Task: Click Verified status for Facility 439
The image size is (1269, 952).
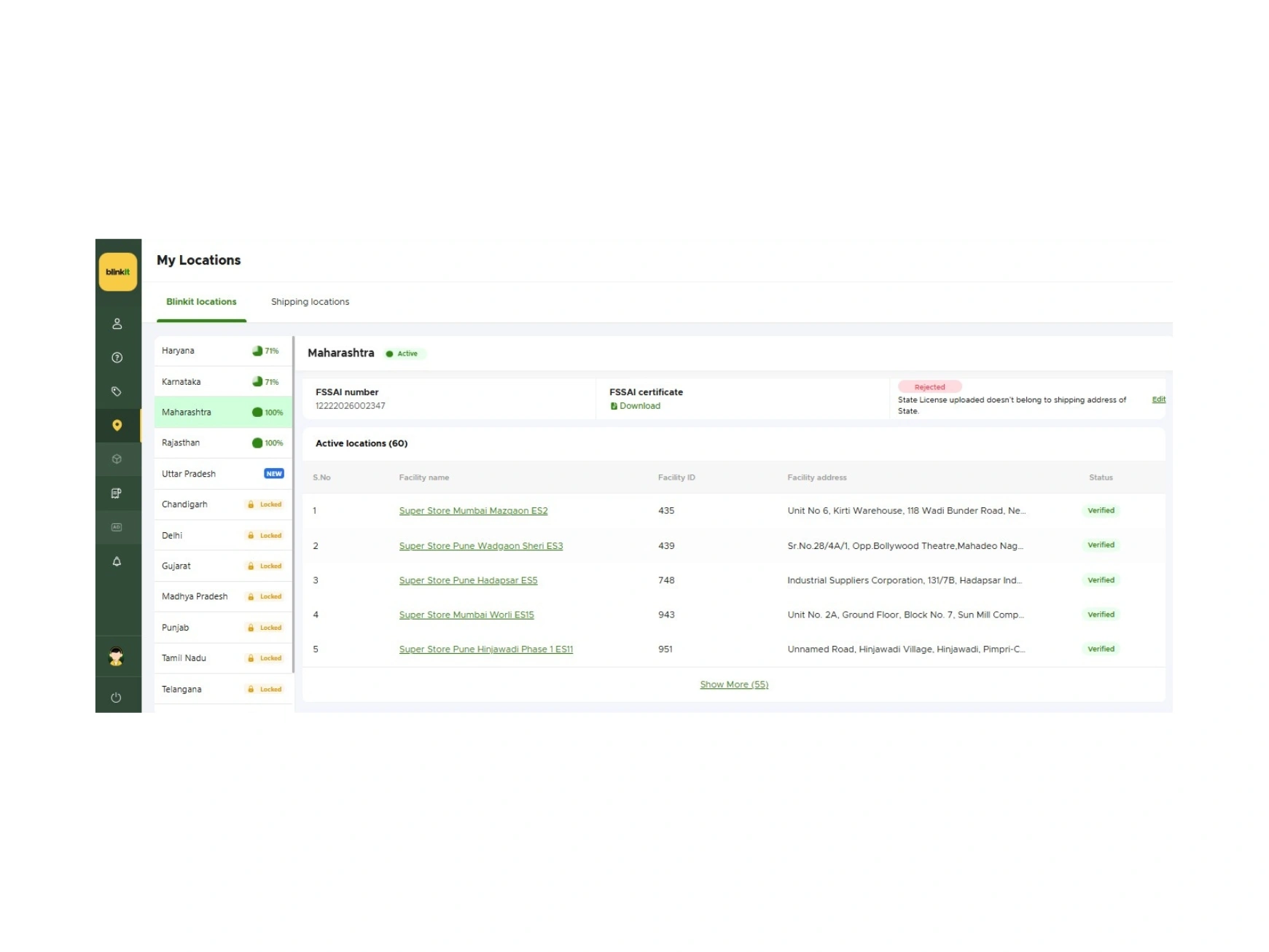Action: coord(1101,545)
